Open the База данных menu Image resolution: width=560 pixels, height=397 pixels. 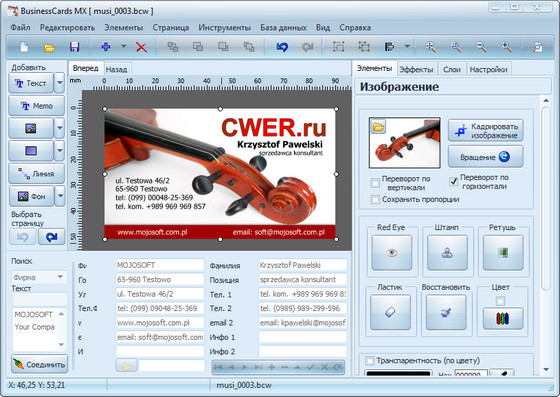[x=283, y=27]
